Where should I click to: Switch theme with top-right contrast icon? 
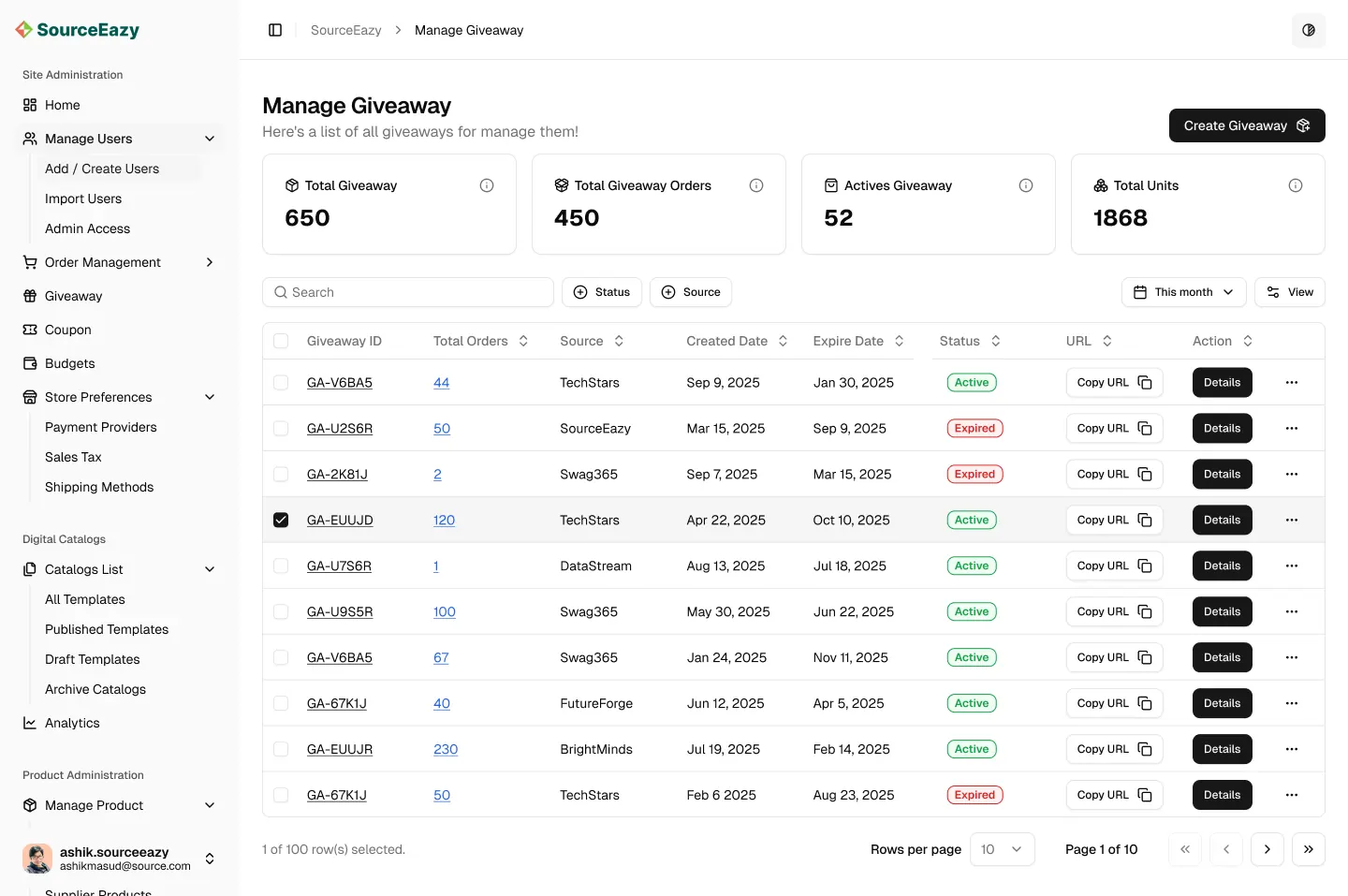coord(1309,30)
